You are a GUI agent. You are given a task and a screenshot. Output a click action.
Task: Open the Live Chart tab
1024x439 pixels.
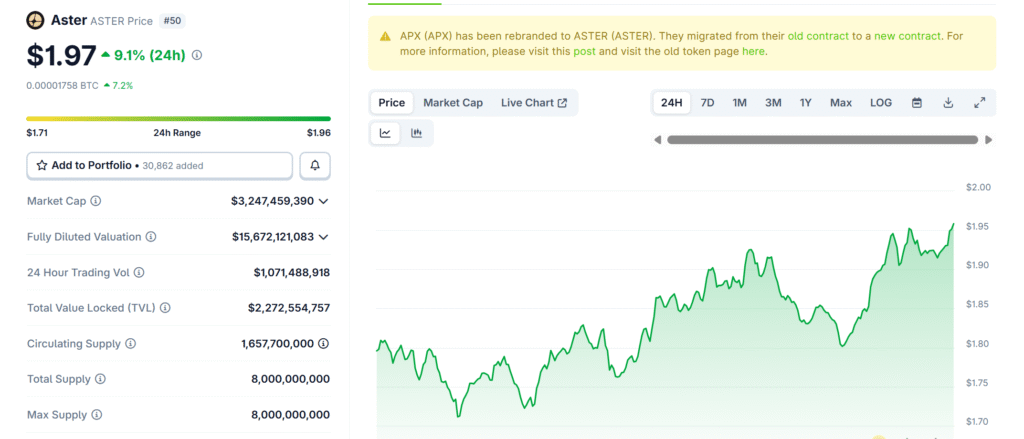click(534, 103)
